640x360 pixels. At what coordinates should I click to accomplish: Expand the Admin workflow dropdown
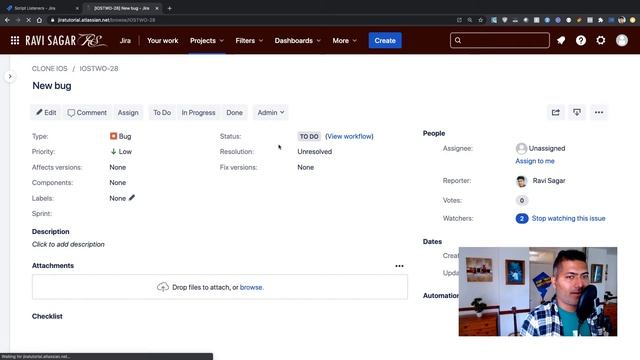pos(271,112)
